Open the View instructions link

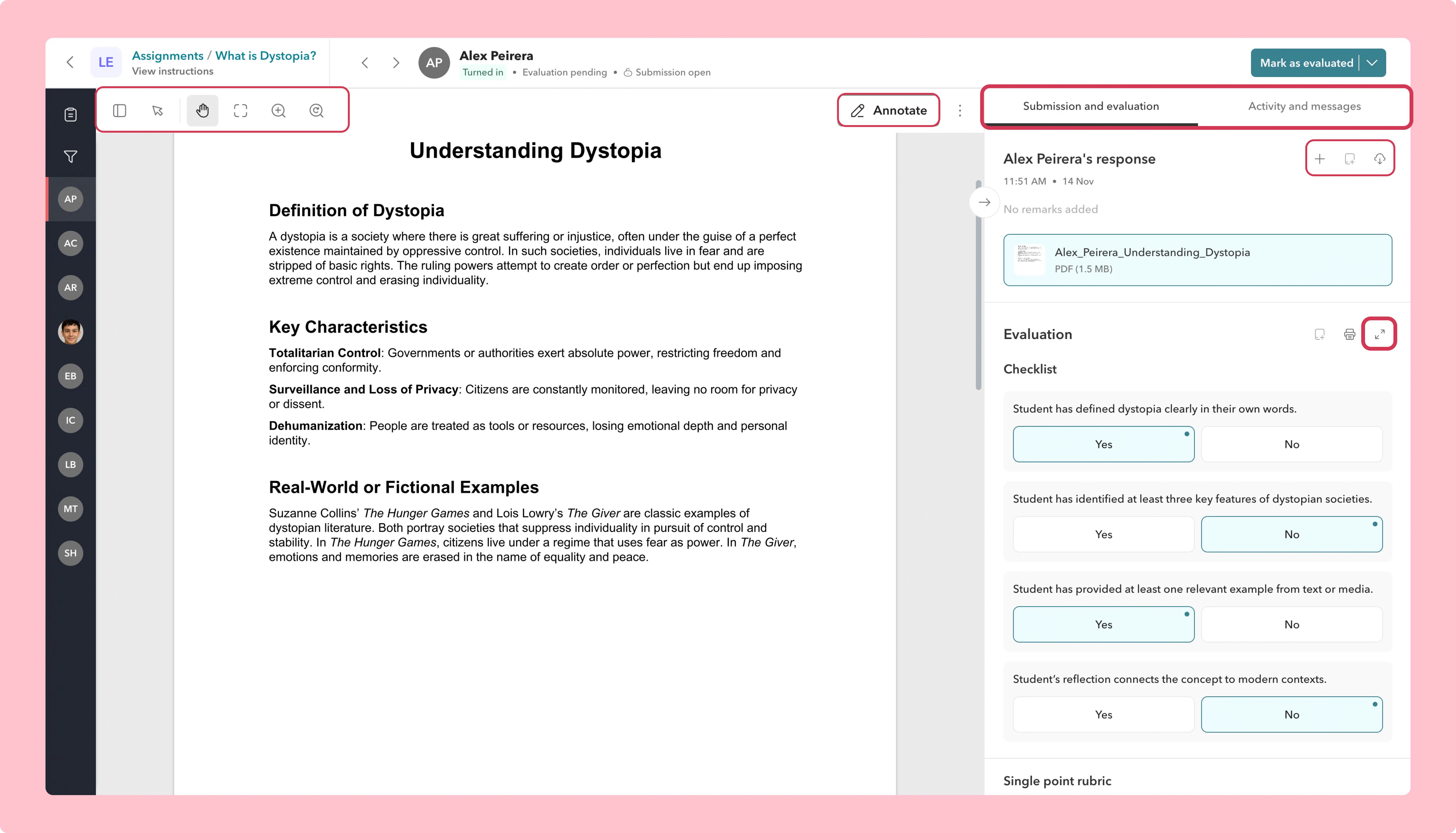coord(173,71)
